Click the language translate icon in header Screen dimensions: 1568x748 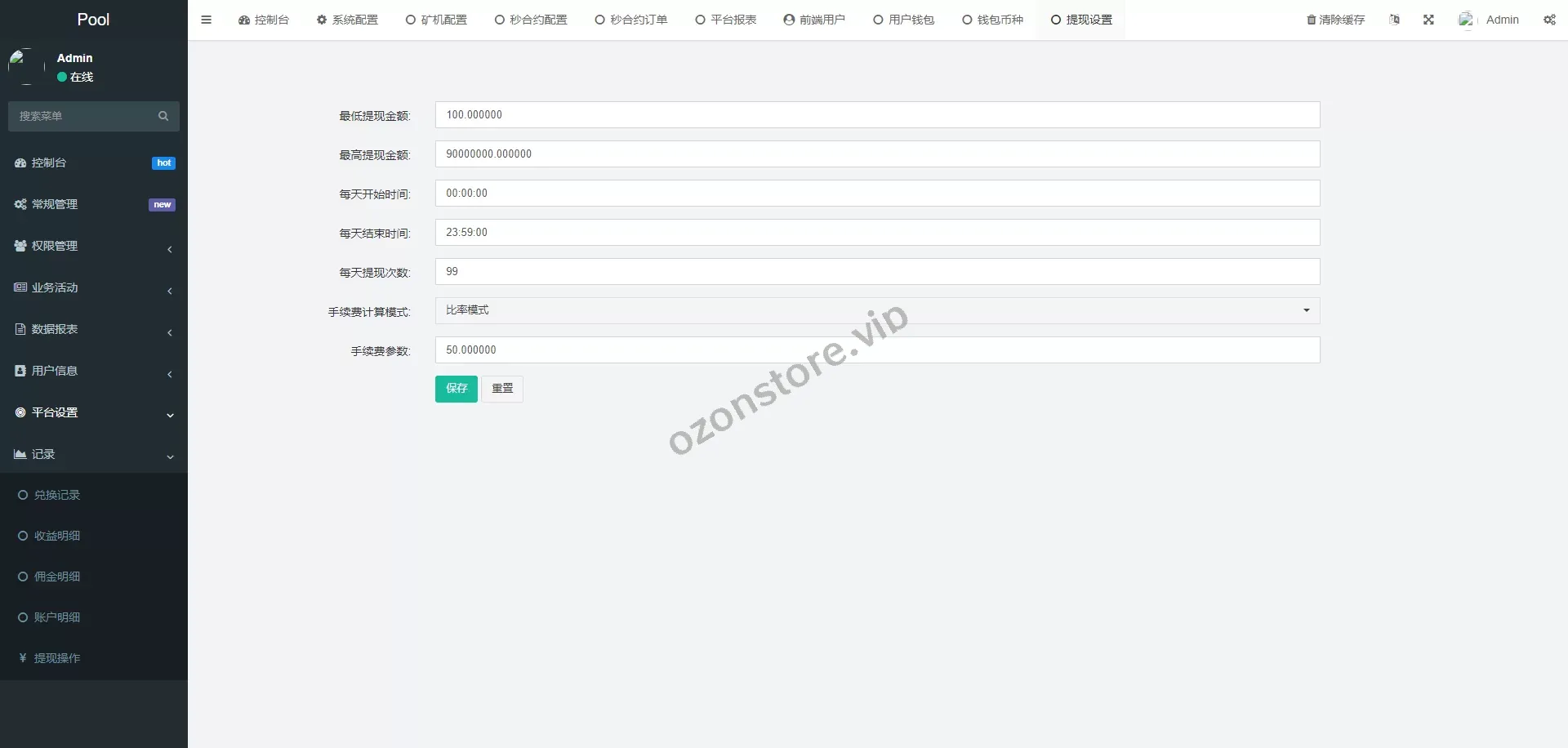tap(1394, 20)
